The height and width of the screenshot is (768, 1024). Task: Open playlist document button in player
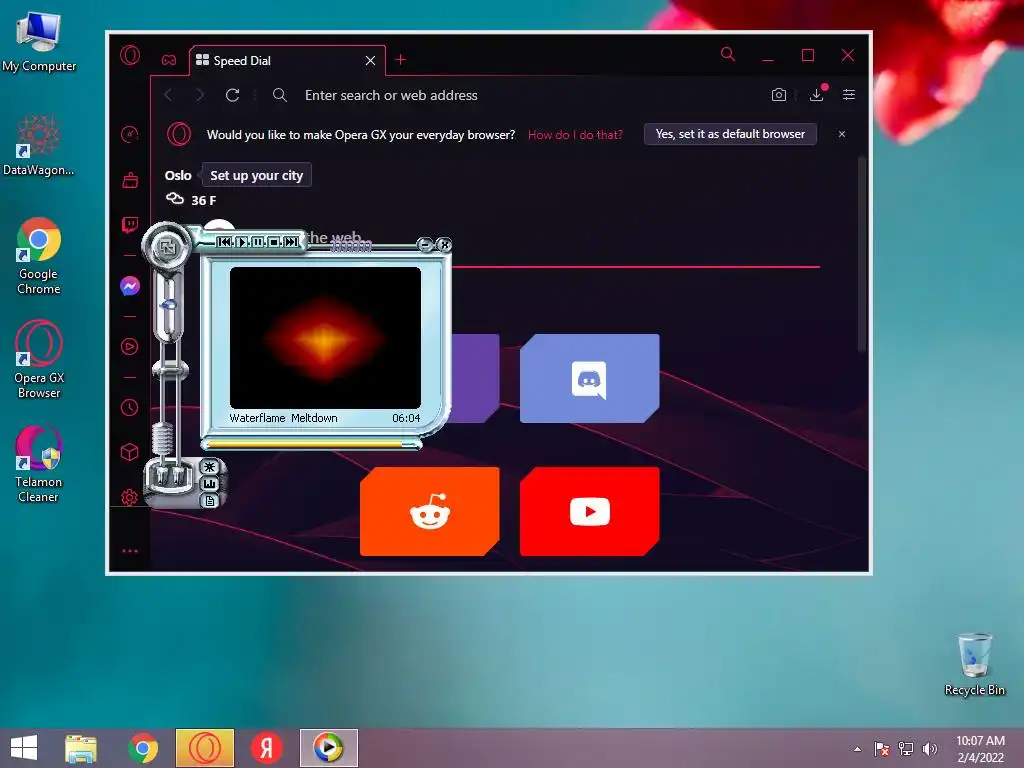[x=209, y=501]
